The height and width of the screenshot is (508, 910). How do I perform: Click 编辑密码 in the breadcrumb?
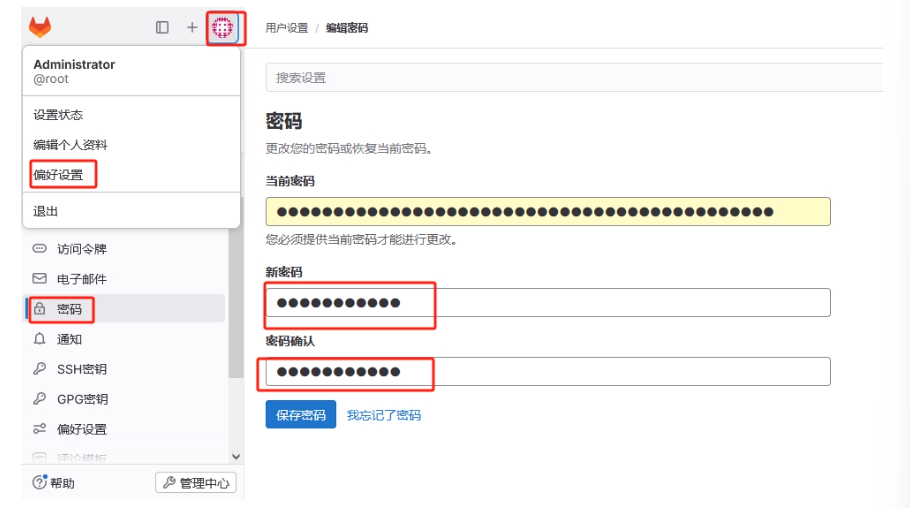click(346, 28)
